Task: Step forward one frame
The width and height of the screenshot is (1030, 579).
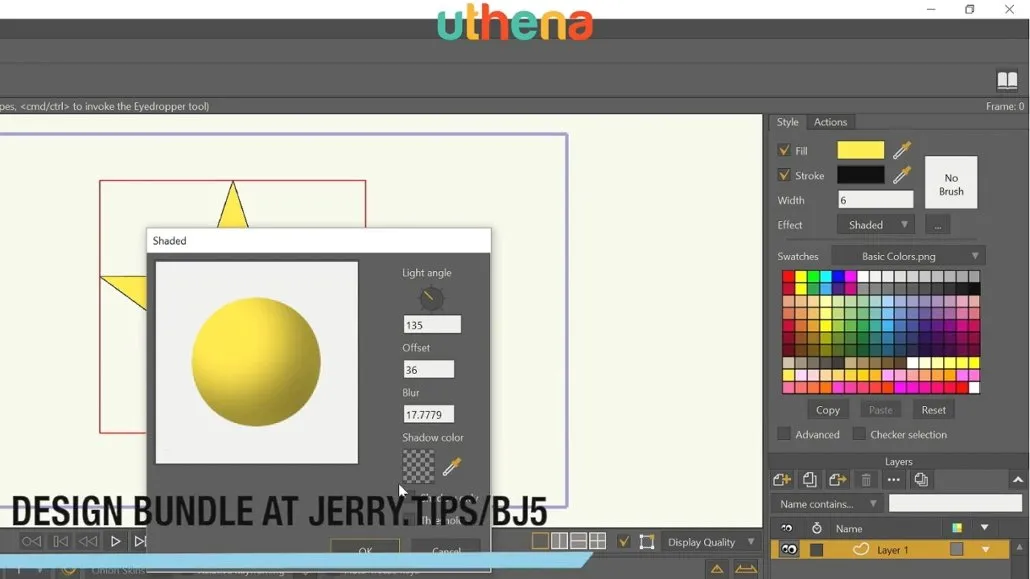Action: (x=140, y=541)
